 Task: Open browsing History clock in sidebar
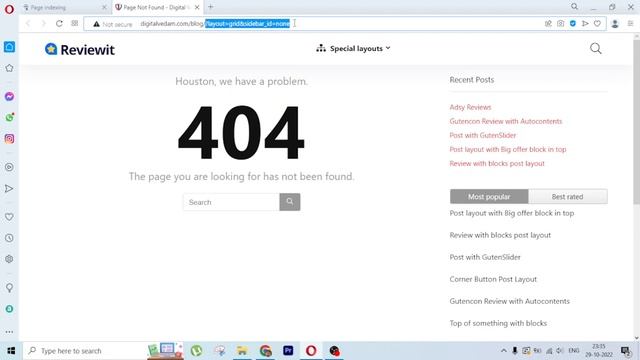(9, 238)
